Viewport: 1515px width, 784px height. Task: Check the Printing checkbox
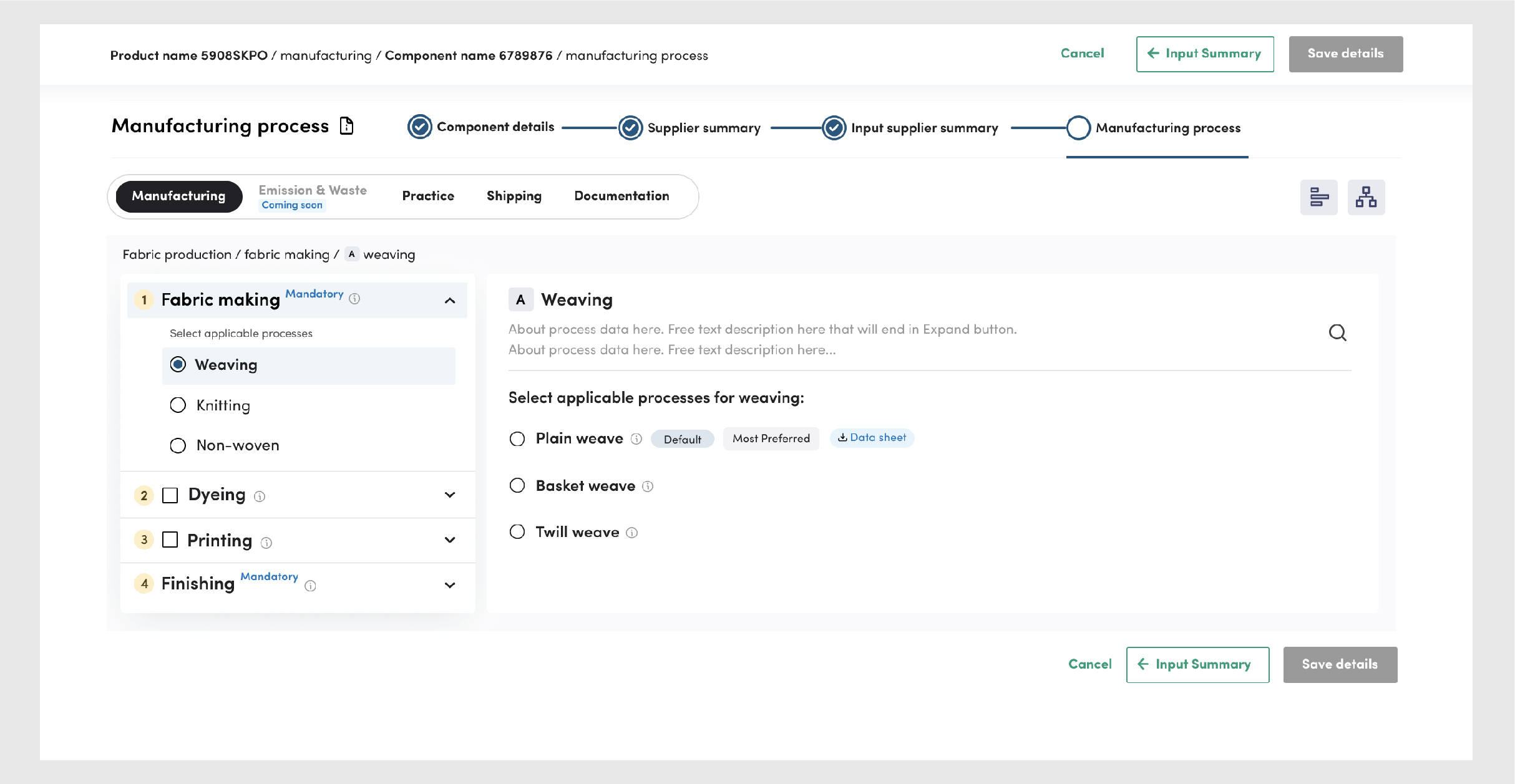pos(170,540)
